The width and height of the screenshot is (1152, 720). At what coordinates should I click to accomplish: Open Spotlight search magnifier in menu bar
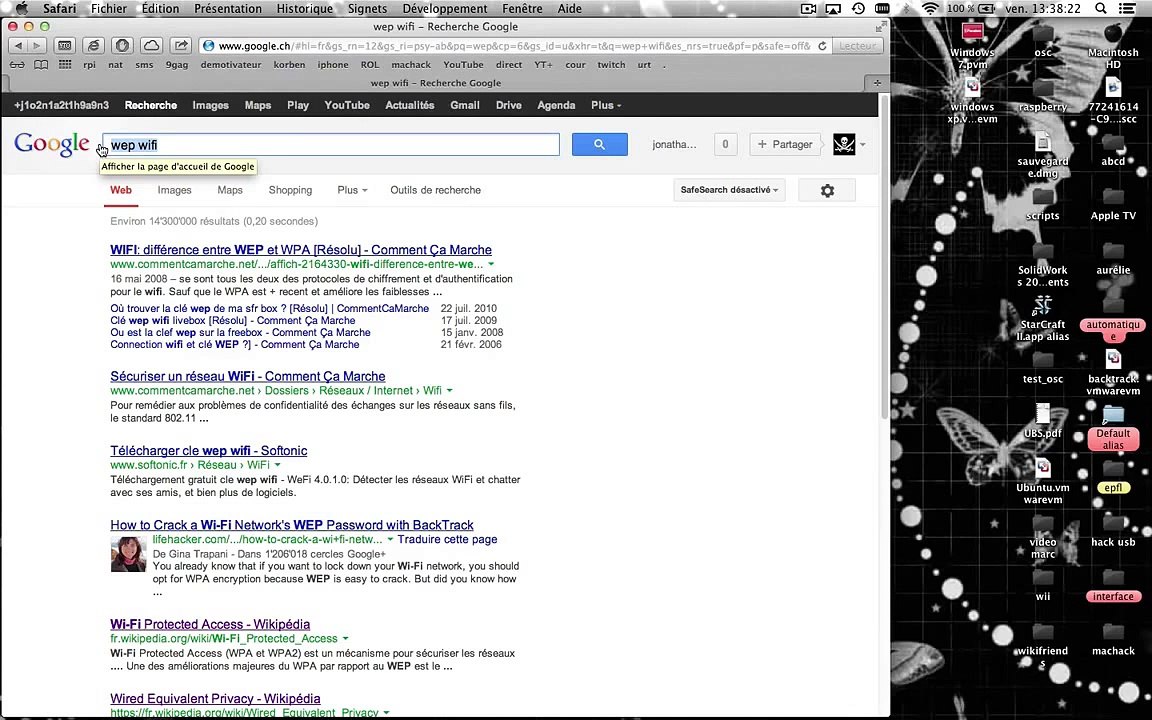coord(1100,8)
